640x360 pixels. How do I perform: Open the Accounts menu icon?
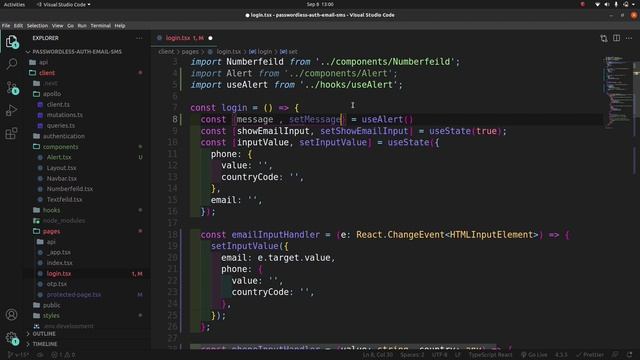[11, 314]
